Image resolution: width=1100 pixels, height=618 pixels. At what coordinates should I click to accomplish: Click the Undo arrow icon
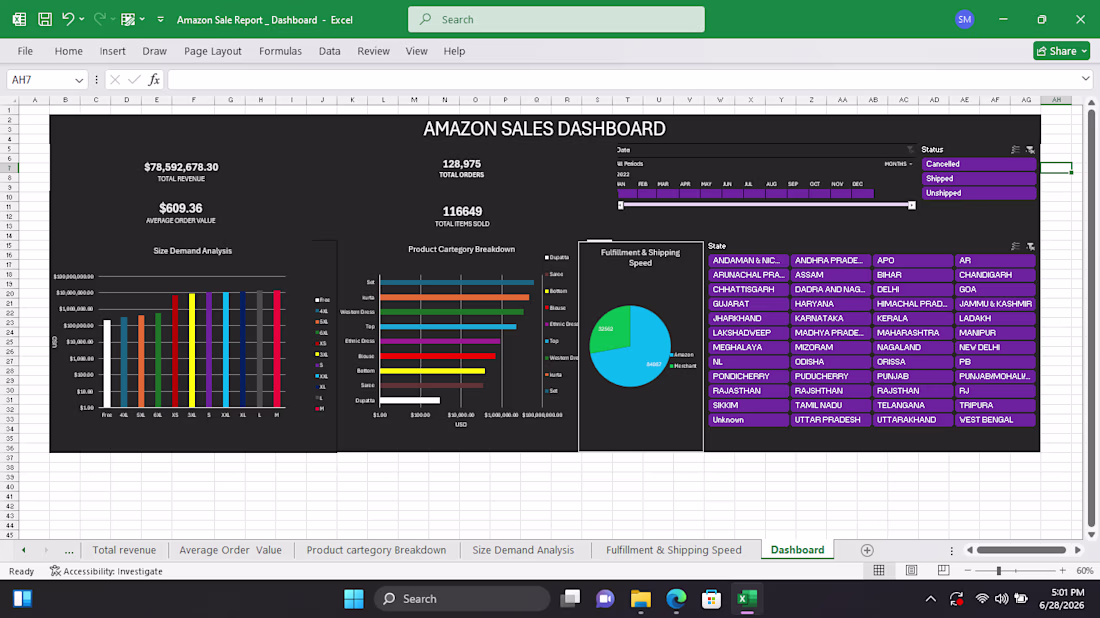[x=67, y=20]
